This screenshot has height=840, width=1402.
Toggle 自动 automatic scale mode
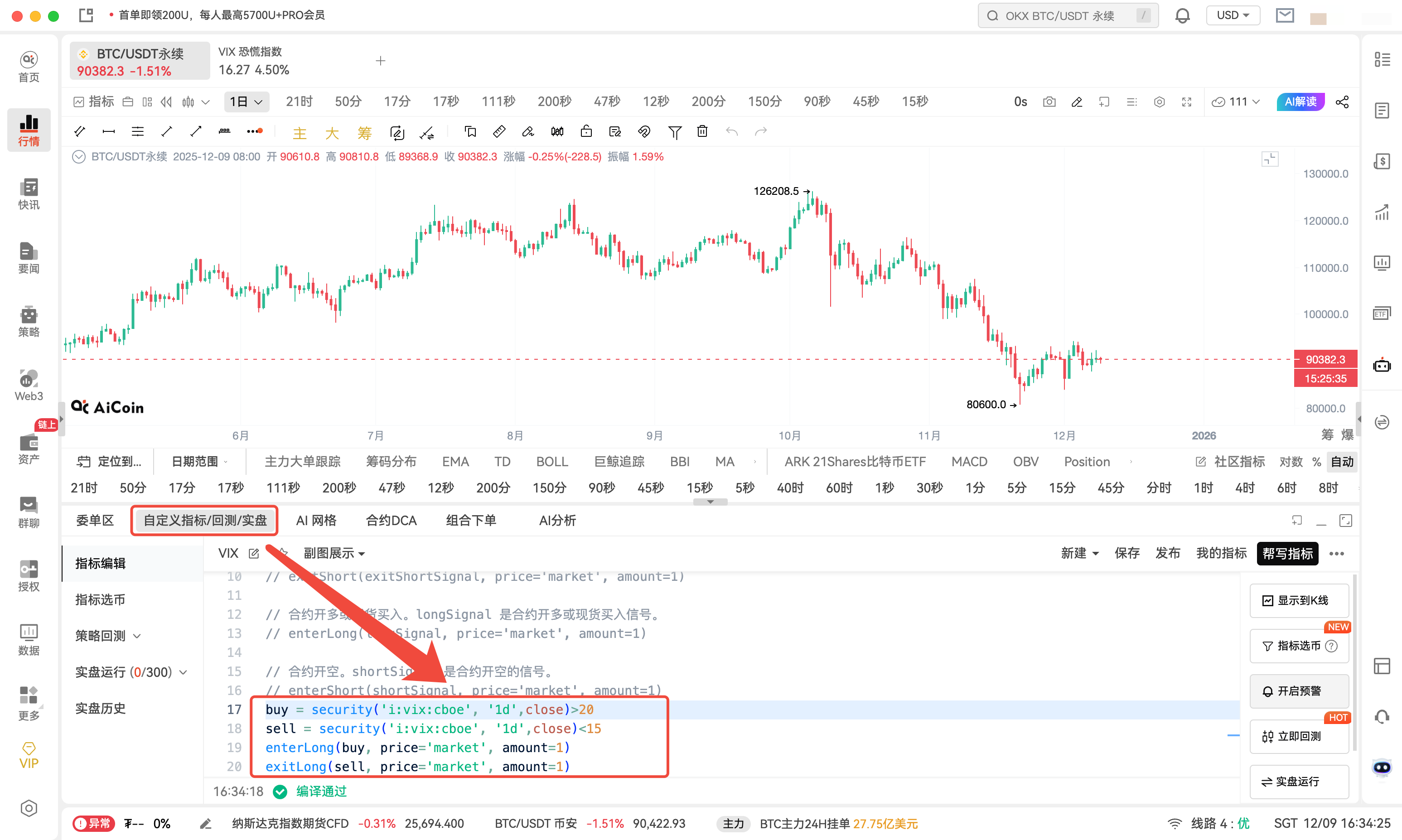tap(1343, 461)
